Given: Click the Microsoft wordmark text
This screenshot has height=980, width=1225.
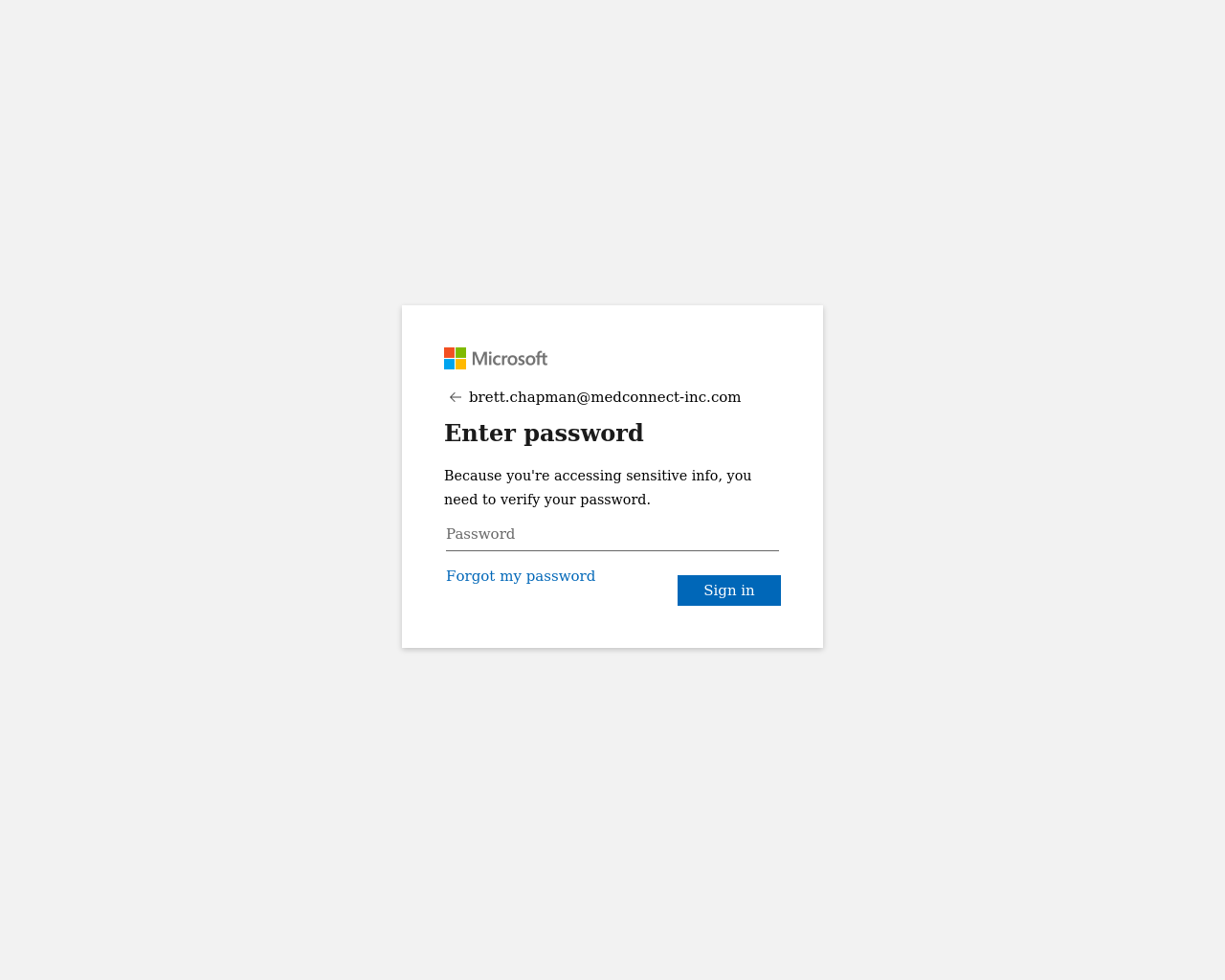Looking at the screenshot, I should point(510,359).
